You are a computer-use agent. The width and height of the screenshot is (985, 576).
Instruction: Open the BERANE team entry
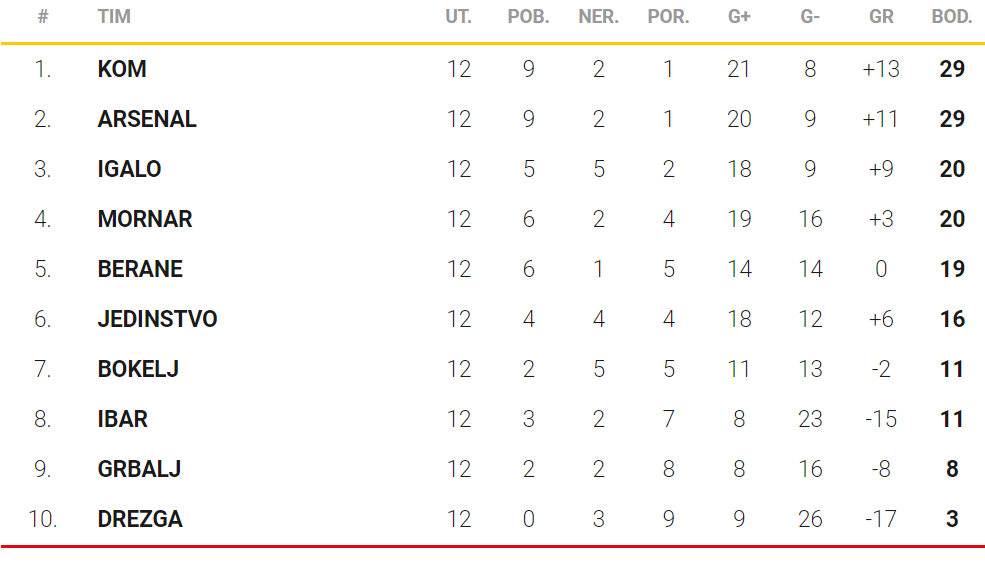coord(140,269)
